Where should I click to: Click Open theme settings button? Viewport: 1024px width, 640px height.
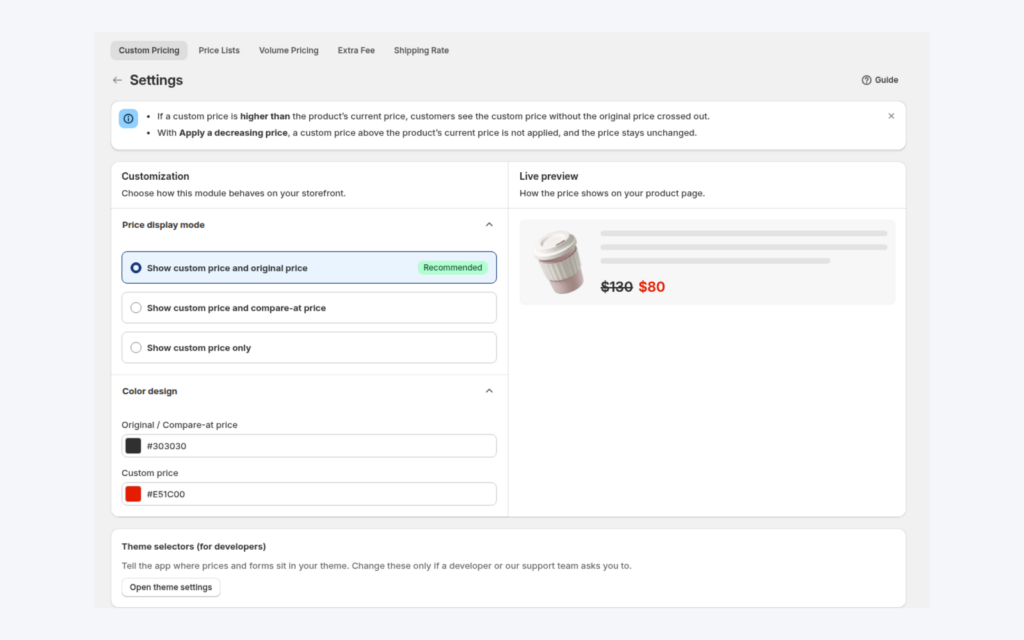pyautogui.click(x=170, y=587)
